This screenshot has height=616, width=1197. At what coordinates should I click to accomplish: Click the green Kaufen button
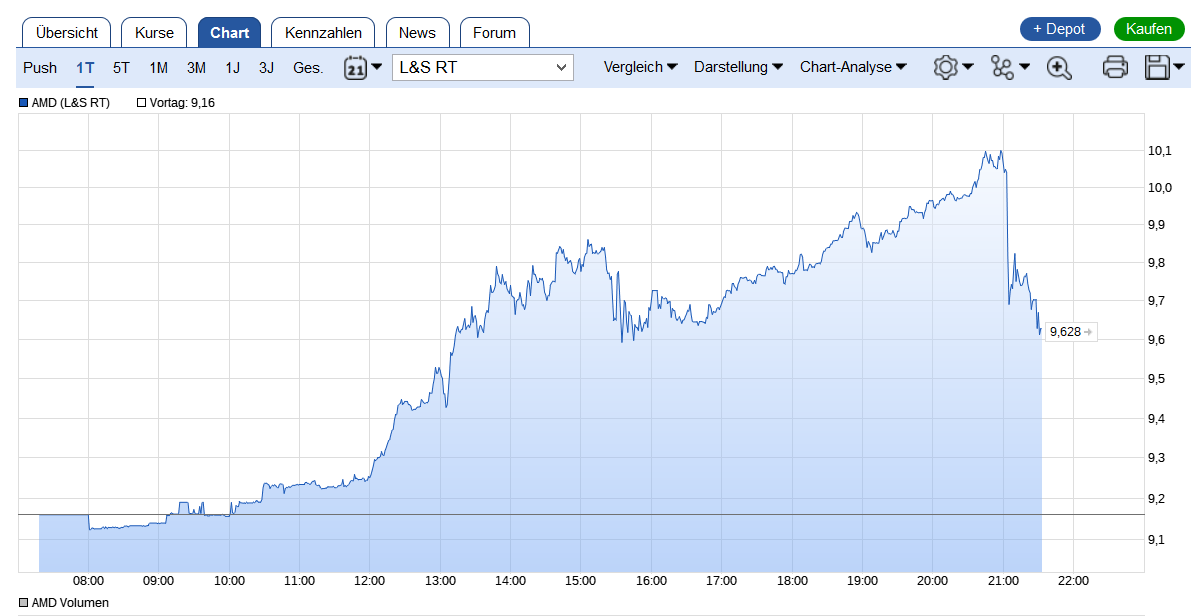pos(1149,29)
